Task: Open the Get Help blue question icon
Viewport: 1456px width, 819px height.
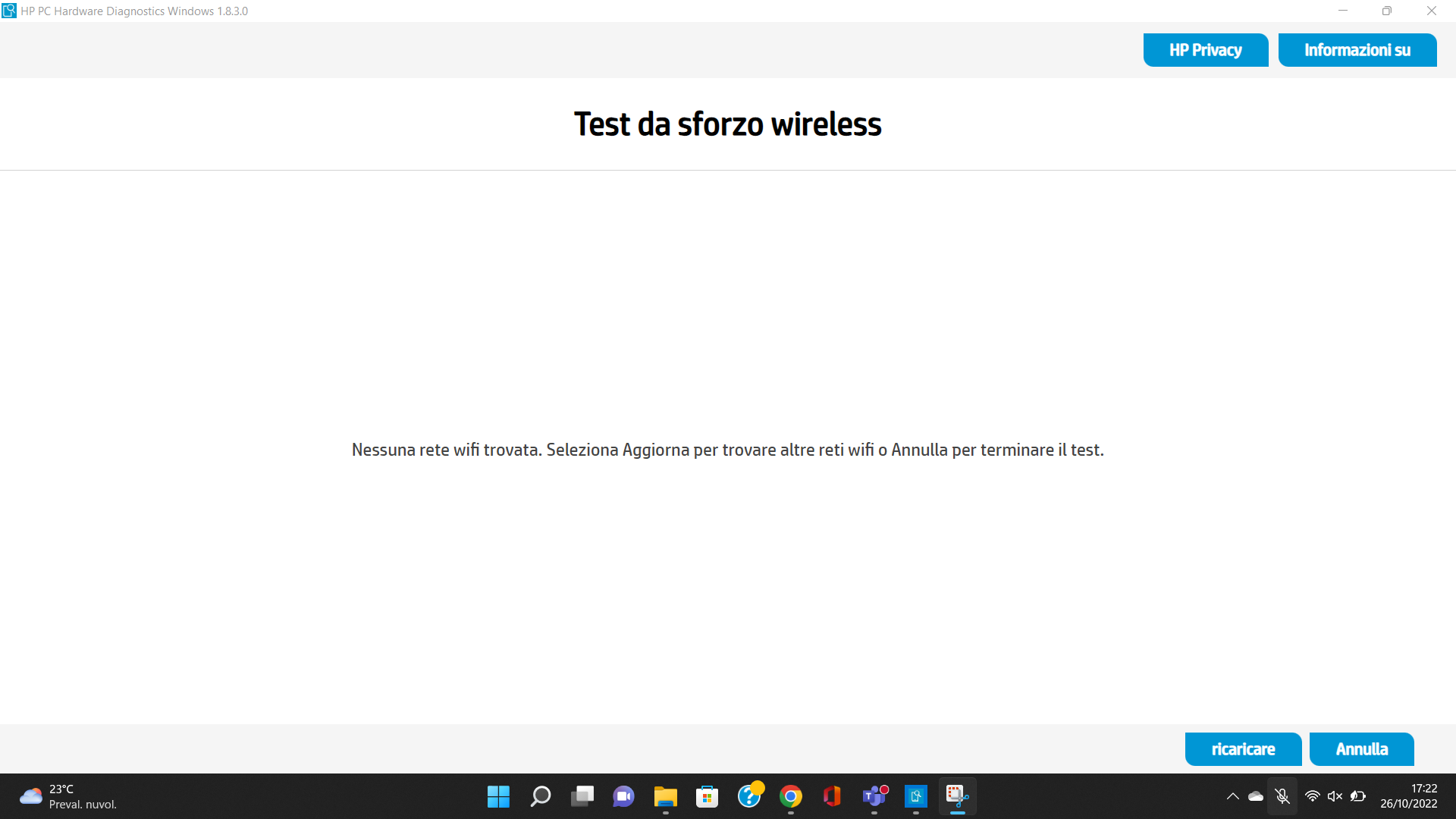Action: pyautogui.click(x=751, y=796)
